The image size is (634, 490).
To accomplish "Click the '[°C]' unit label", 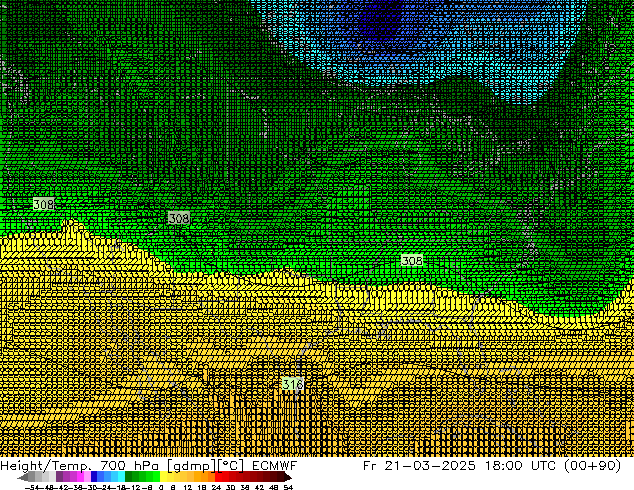I will click(x=230, y=466).
